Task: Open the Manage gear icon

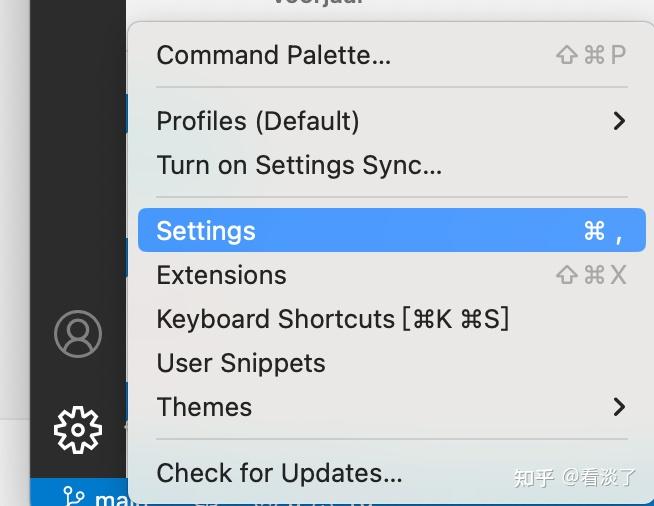Action: click(x=78, y=430)
